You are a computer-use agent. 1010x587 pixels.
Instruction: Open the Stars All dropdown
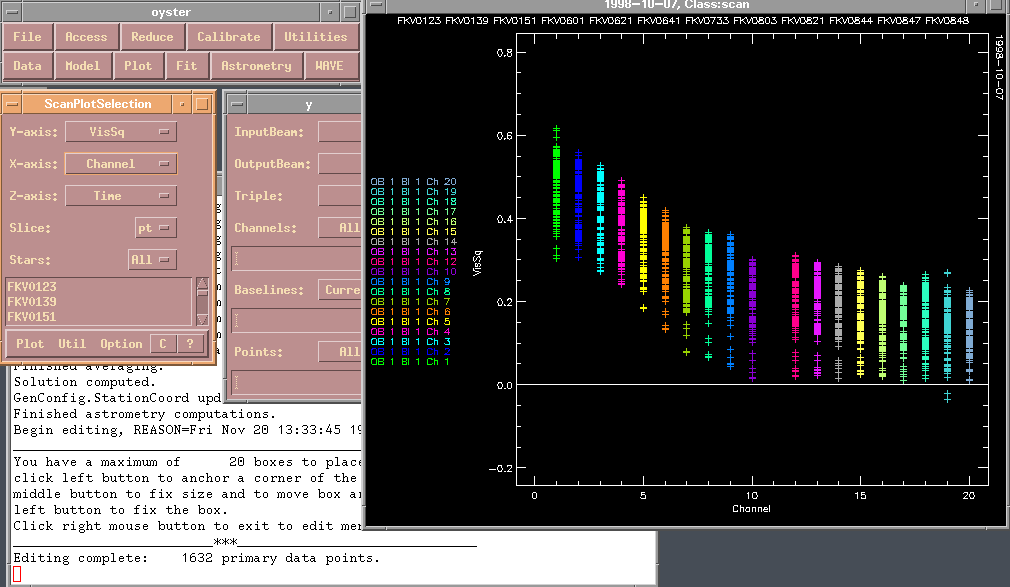(152, 260)
